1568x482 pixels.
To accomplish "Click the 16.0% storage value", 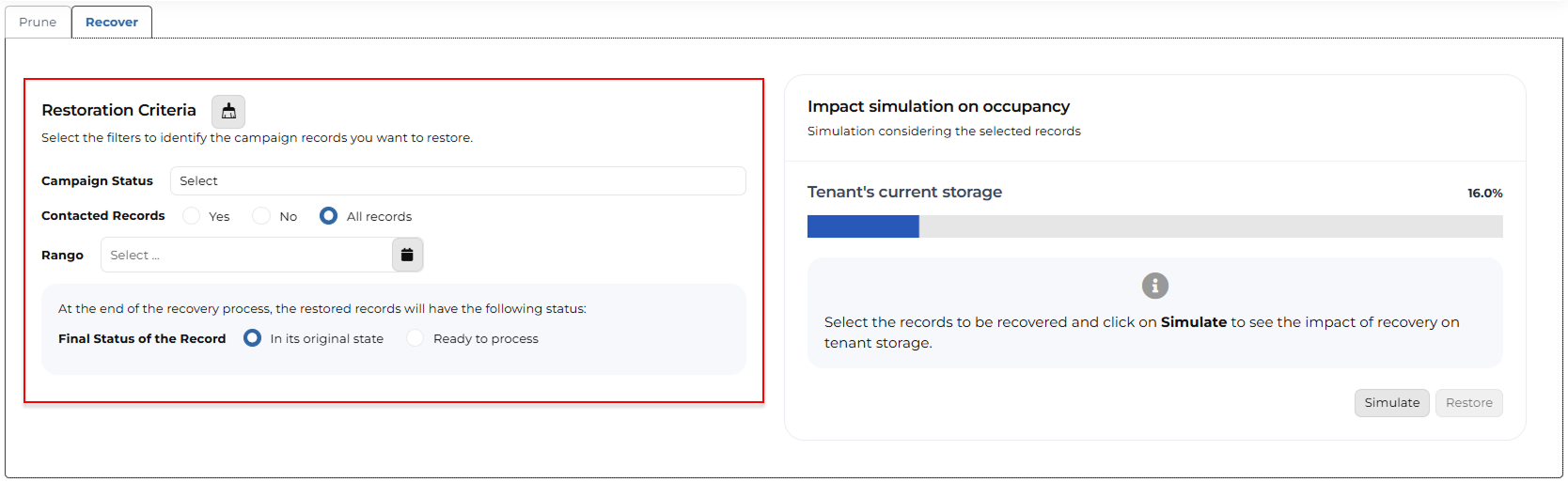I will point(1485,194).
